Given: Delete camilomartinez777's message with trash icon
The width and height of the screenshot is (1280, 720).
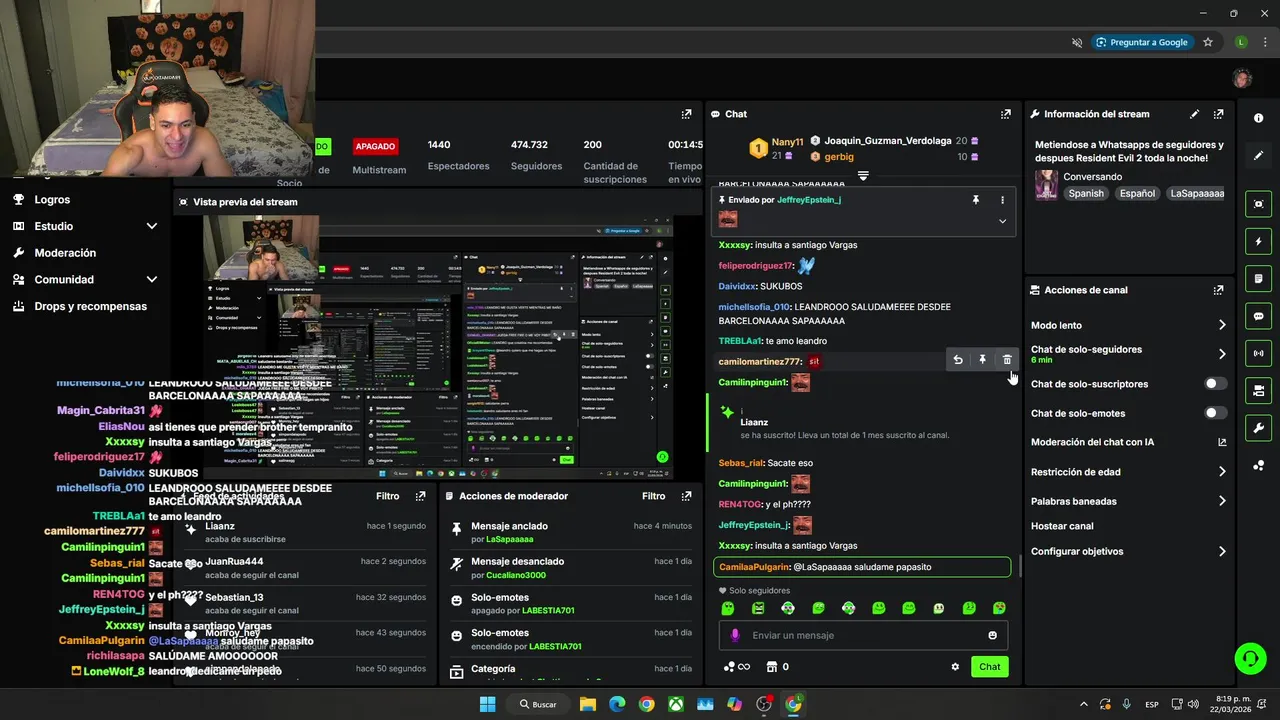Looking at the screenshot, I should click(1007, 360).
